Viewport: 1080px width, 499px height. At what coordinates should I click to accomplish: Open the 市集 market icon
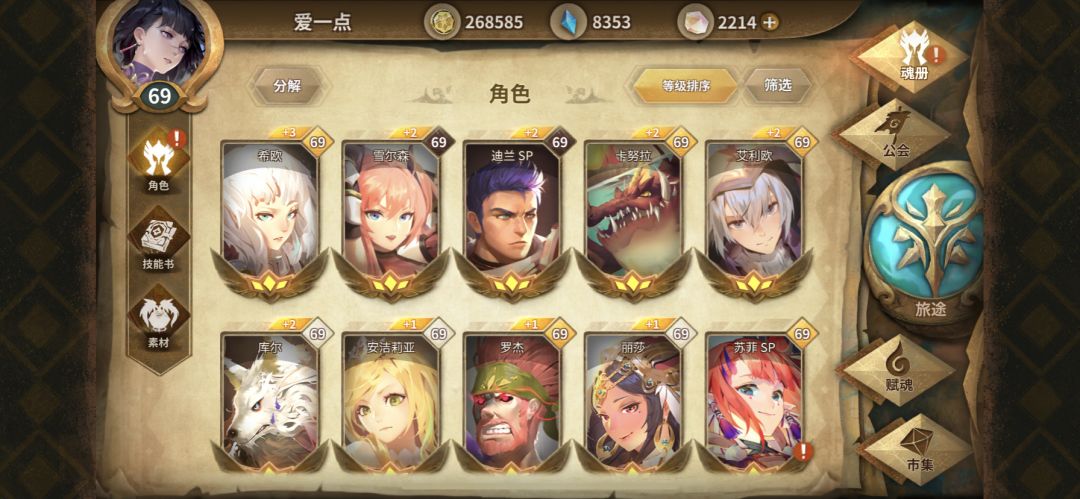point(916,449)
